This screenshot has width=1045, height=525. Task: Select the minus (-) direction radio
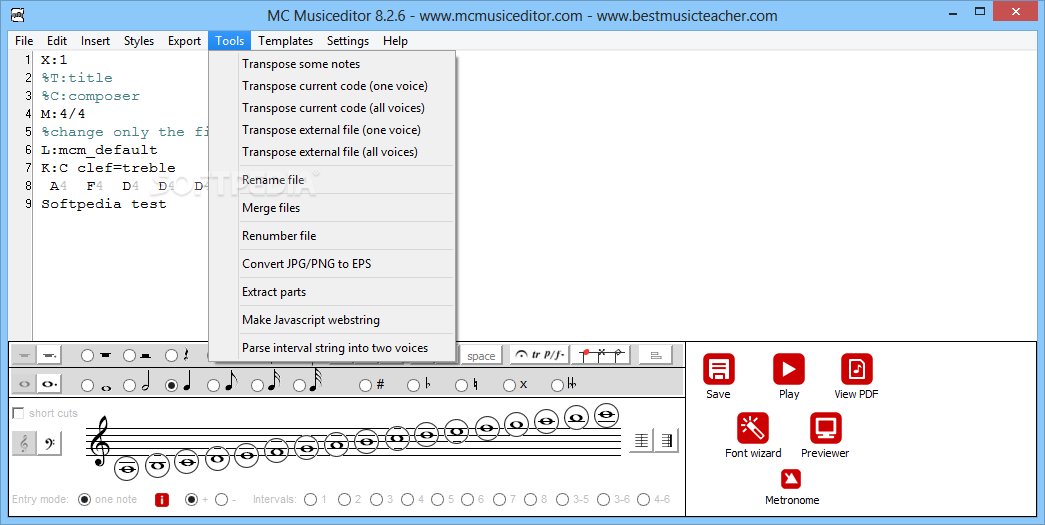[x=221, y=500]
